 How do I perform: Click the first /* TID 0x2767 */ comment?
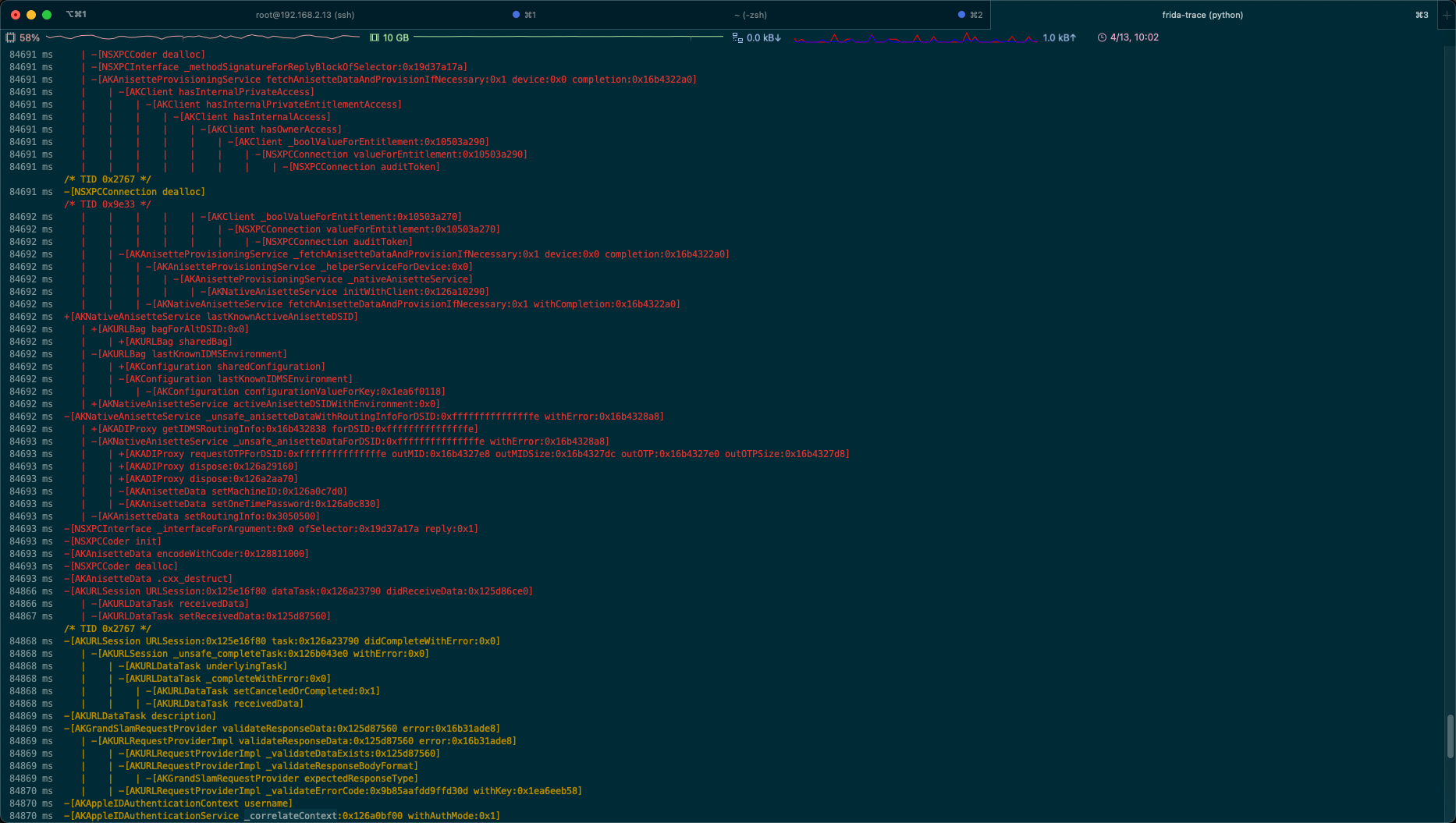(108, 179)
